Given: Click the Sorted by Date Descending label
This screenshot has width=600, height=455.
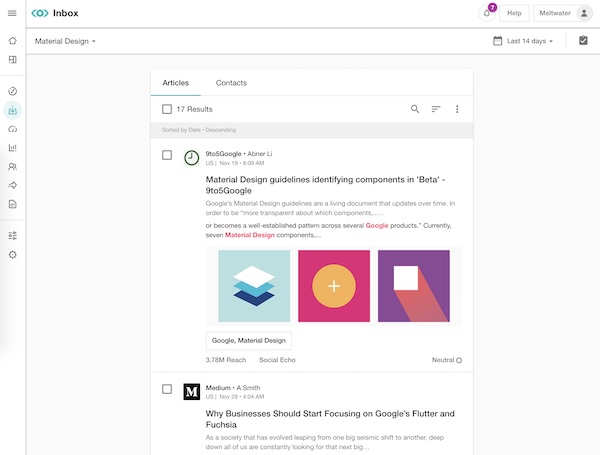Looking at the screenshot, I should [199, 130].
